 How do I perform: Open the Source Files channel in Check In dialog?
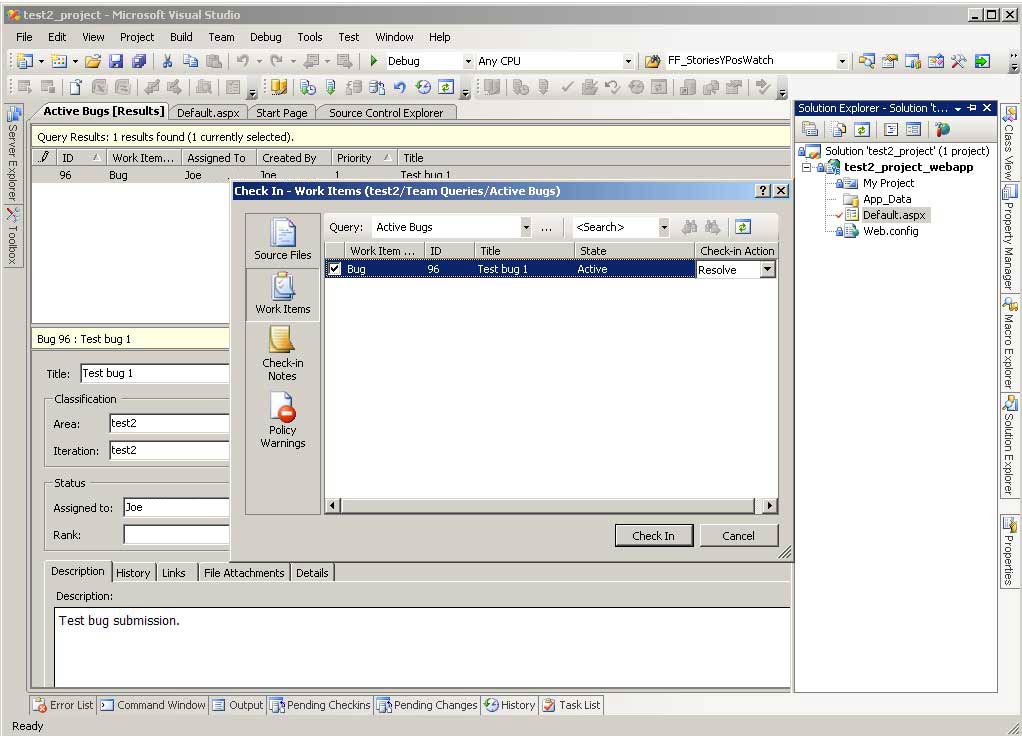(282, 239)
